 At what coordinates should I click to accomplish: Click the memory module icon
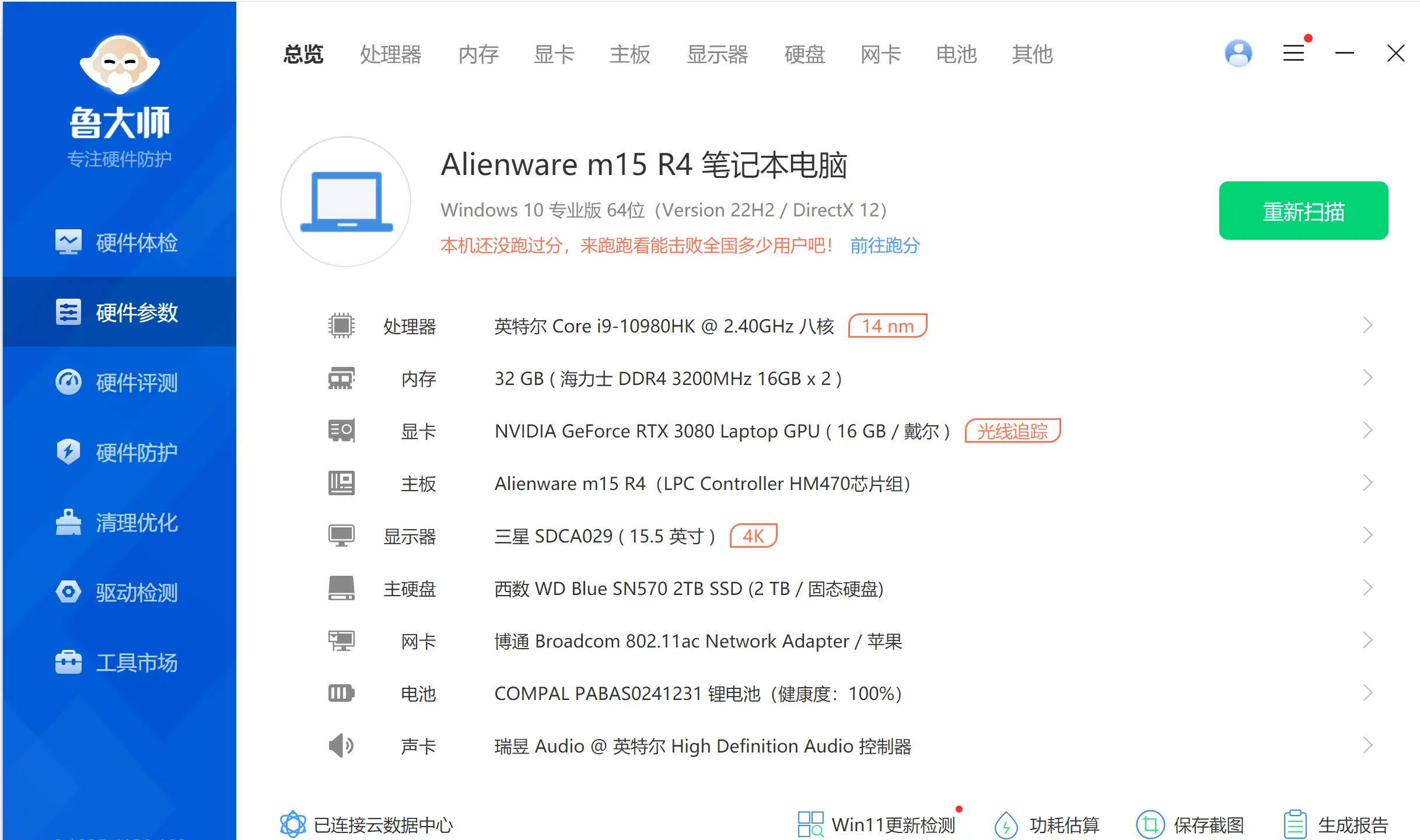click(341, 378)
